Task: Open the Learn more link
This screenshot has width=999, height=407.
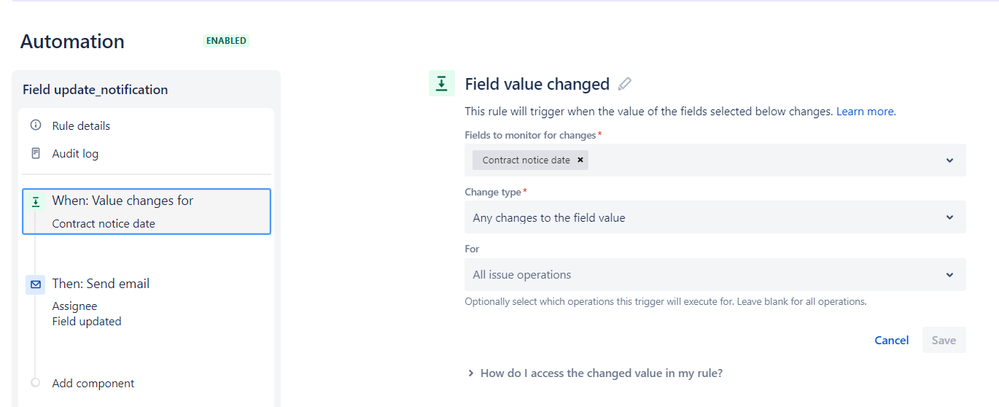Action: (x=865, y=111)
